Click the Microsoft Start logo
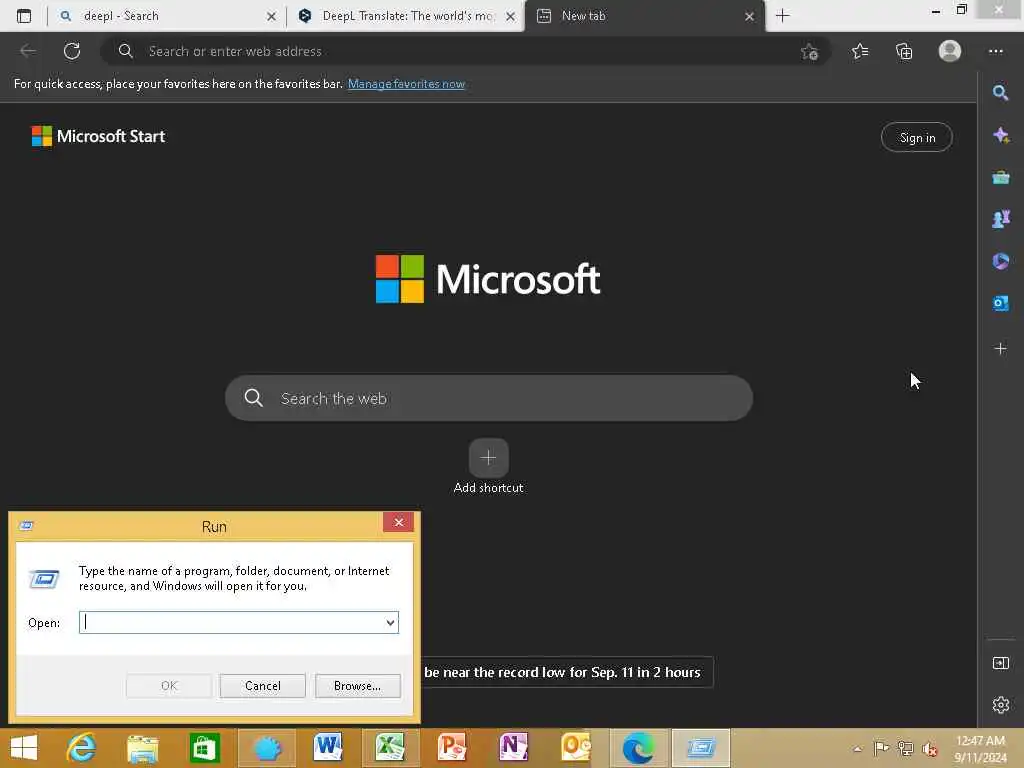Viewport: 1024px width, 768px height. pos(98,136)
